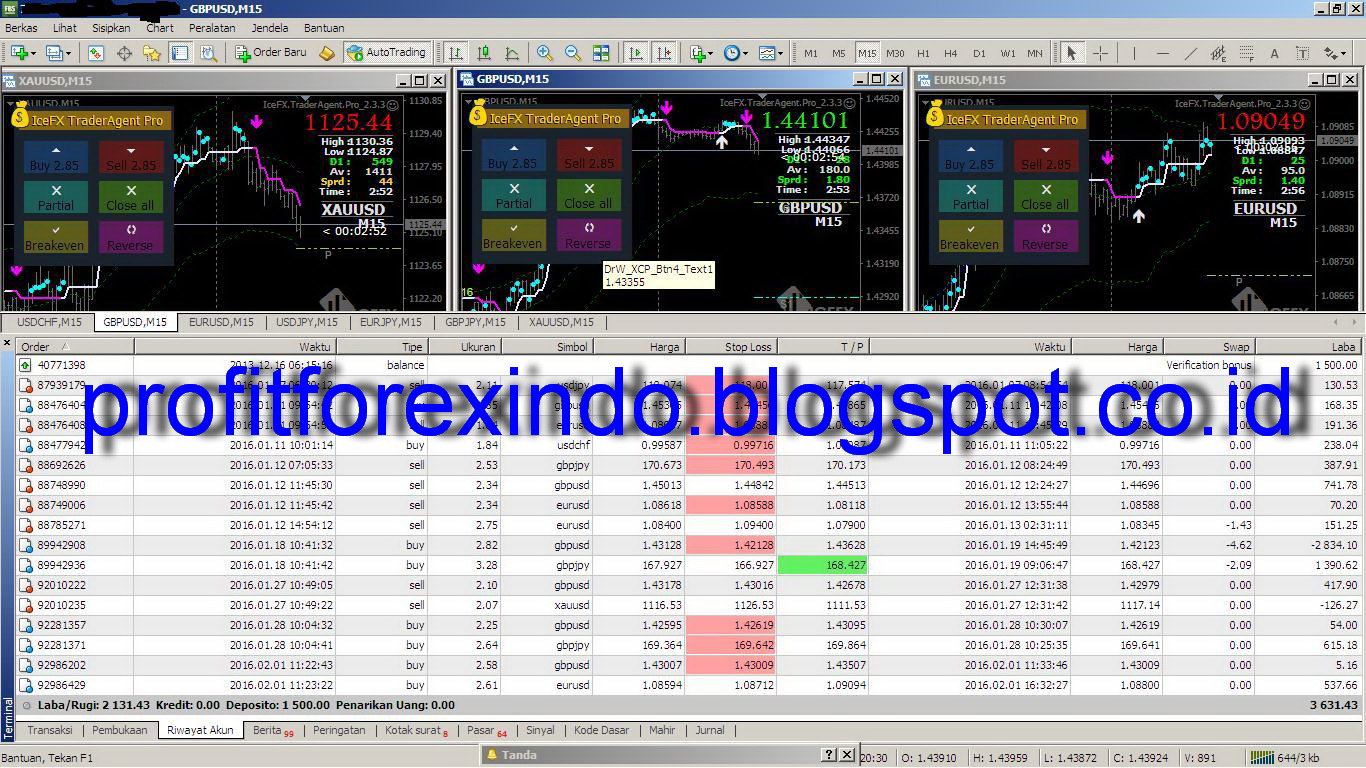Open the Jurnal terminal tab
The height and width of the screenshot is (768, 1366).
(x=710, y=730)
